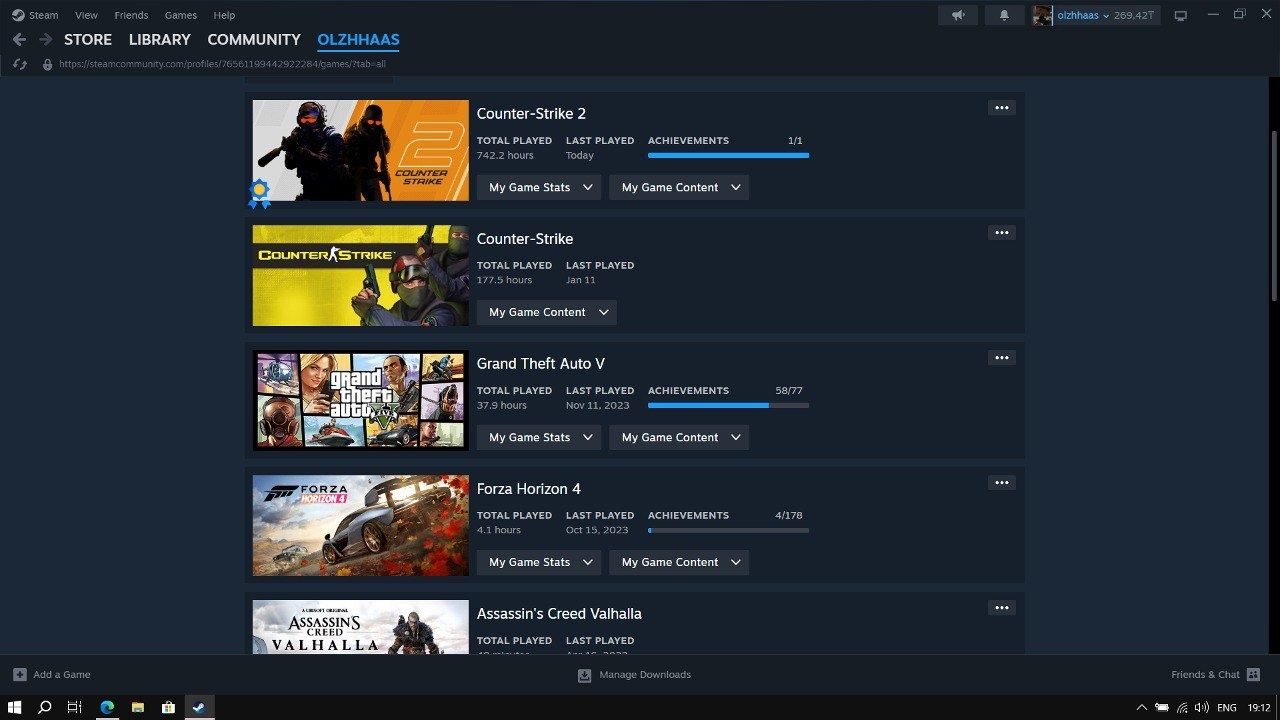Go to the COMMUNITY tab
The width and height of the screenshot is (1280, 720).
[x=254, y=39]
